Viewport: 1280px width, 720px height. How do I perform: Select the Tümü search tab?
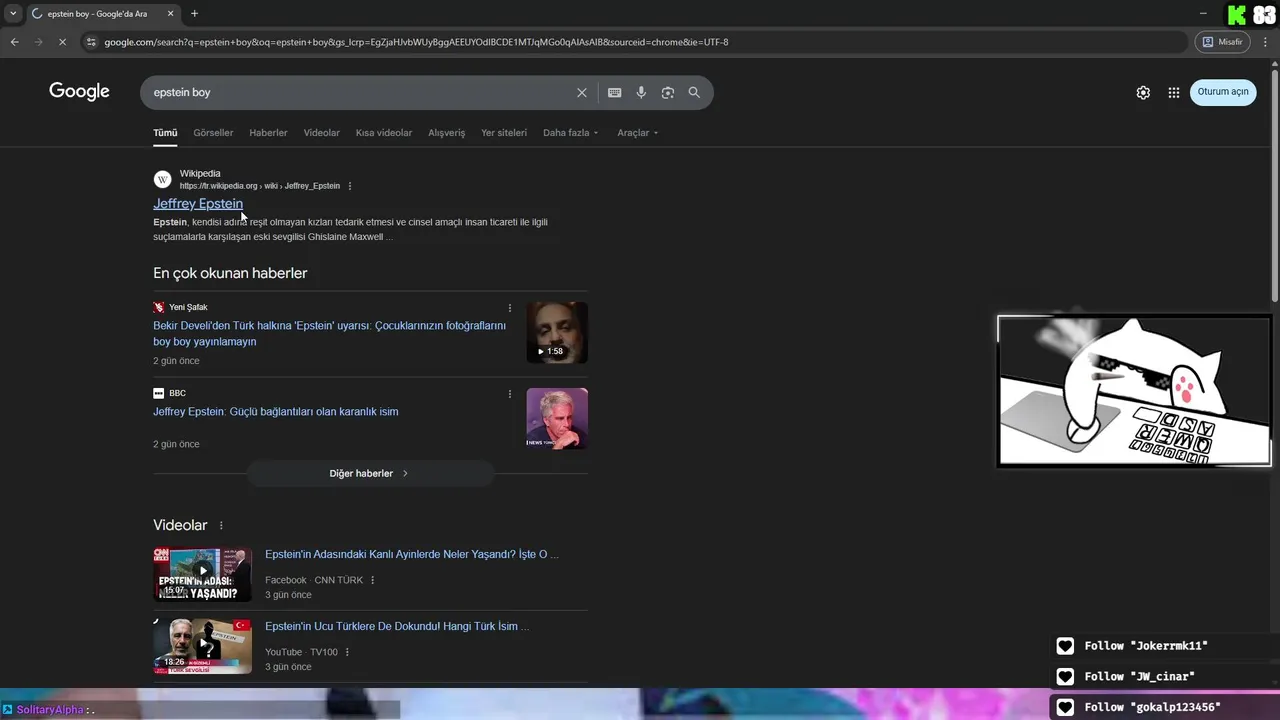(165, 133)
